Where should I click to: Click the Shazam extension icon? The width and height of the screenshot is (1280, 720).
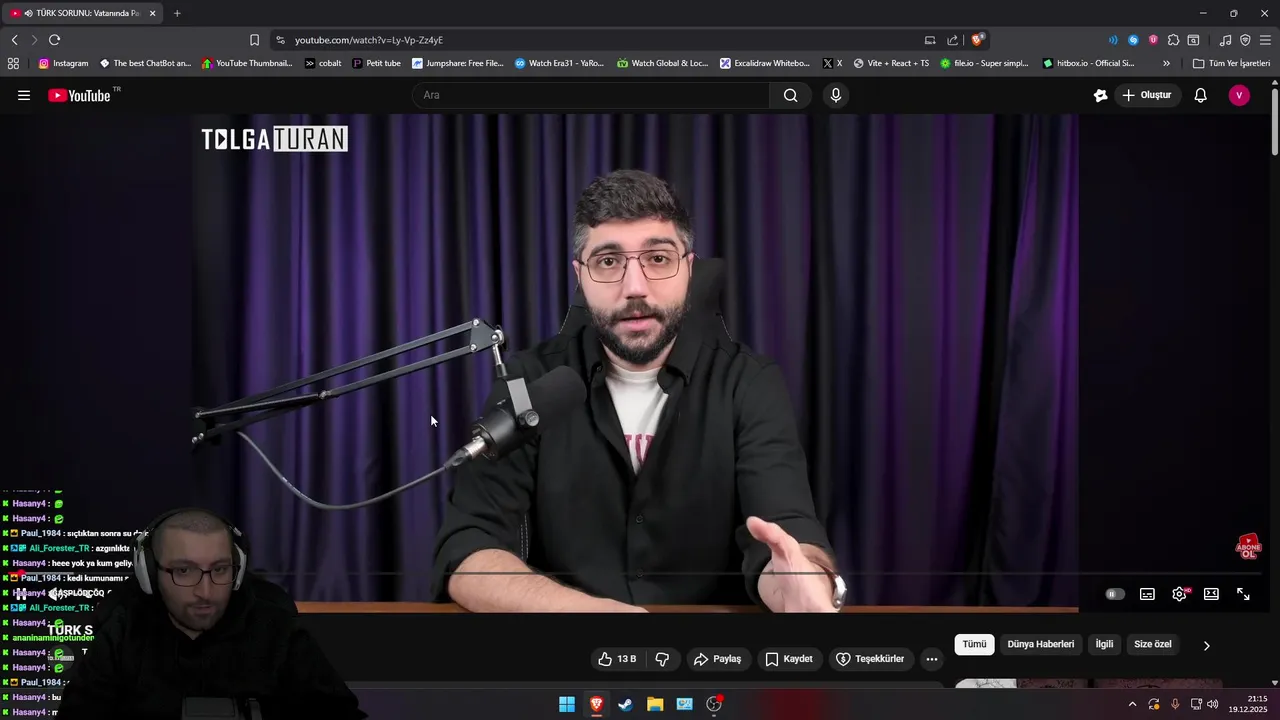(x=1133, y=40)
